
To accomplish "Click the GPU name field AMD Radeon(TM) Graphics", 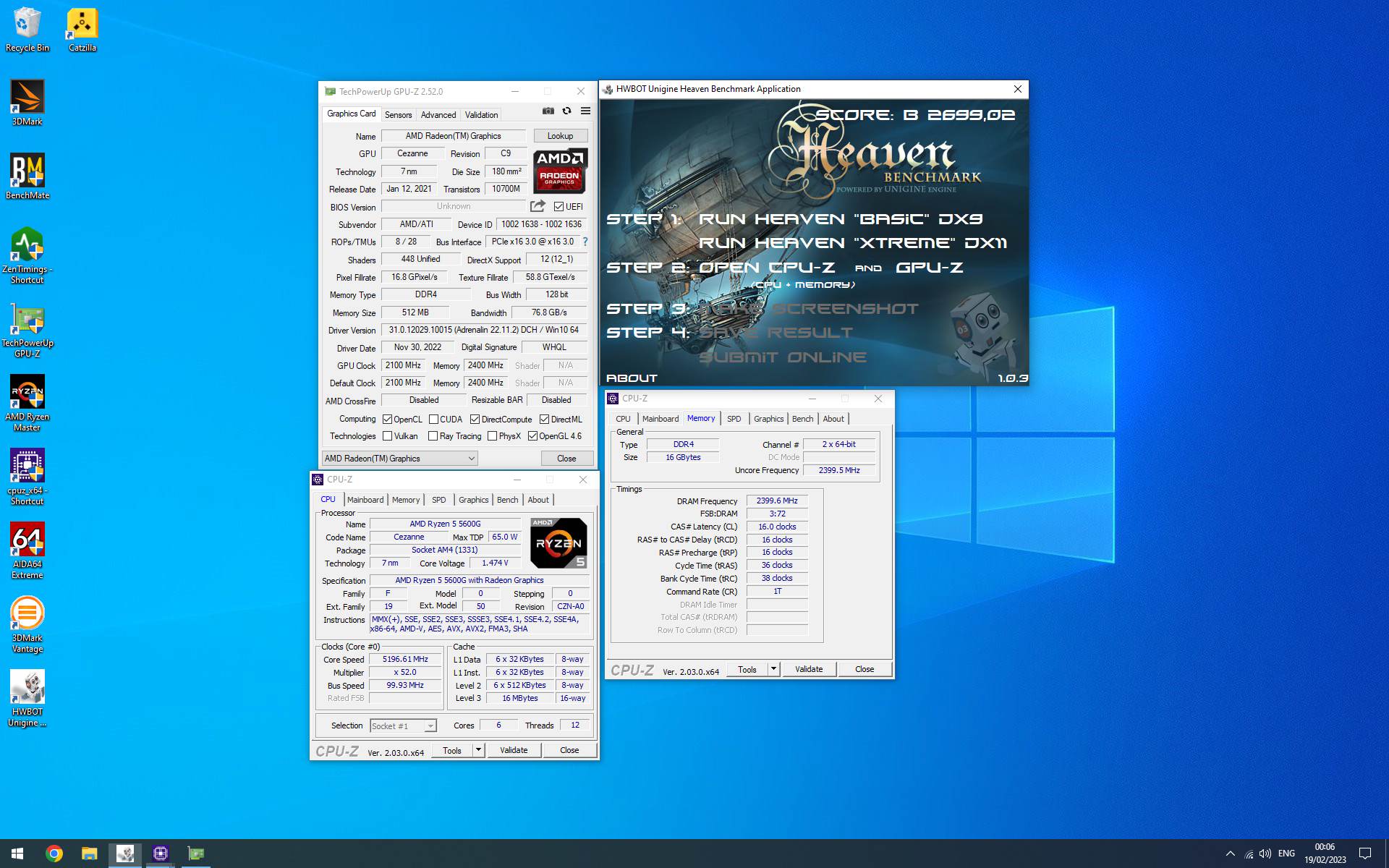I will [x=454, y=136].
